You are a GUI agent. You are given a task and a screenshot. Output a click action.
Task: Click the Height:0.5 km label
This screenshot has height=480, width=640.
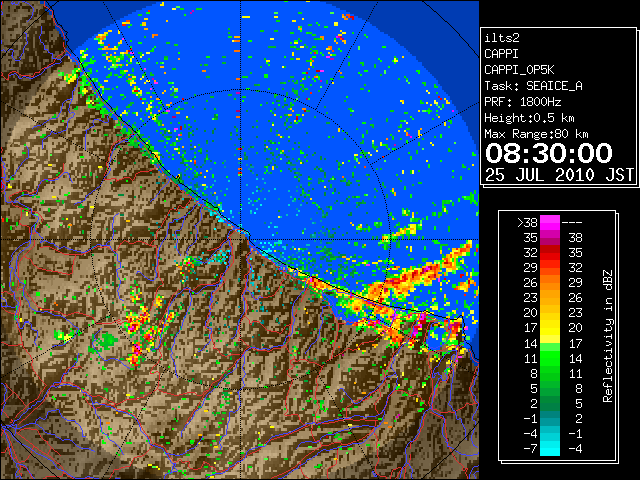529,118
